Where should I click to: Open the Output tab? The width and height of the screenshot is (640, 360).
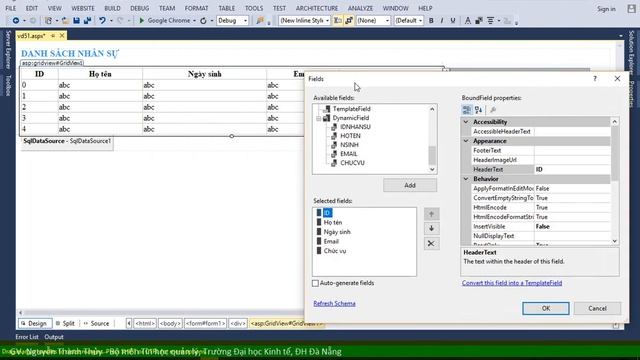[x=54, y=337]
